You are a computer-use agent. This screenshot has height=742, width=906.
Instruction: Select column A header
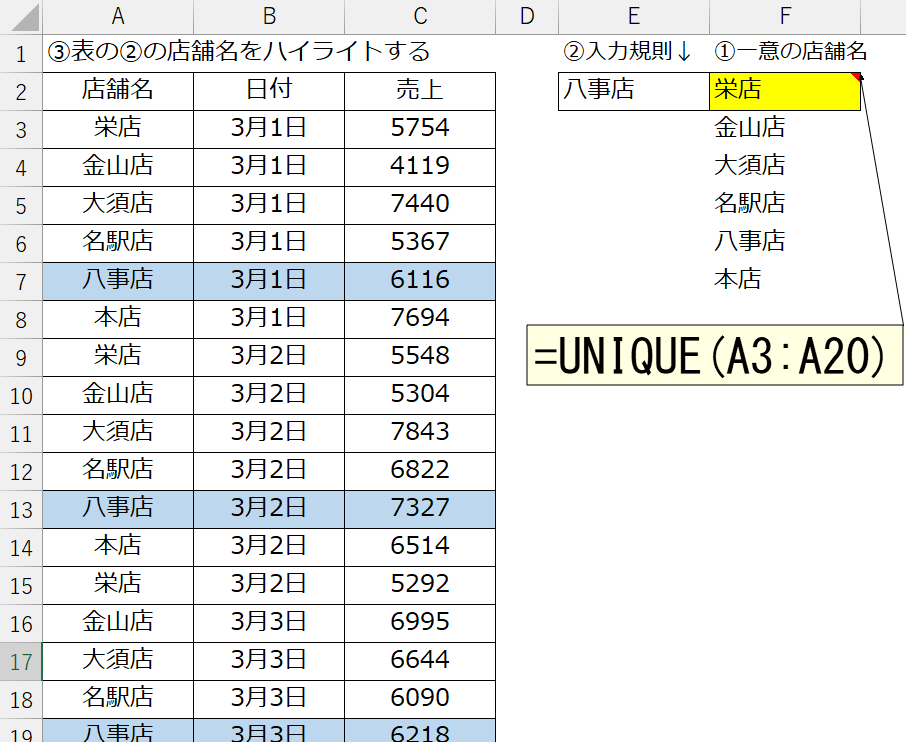(118, 16)
